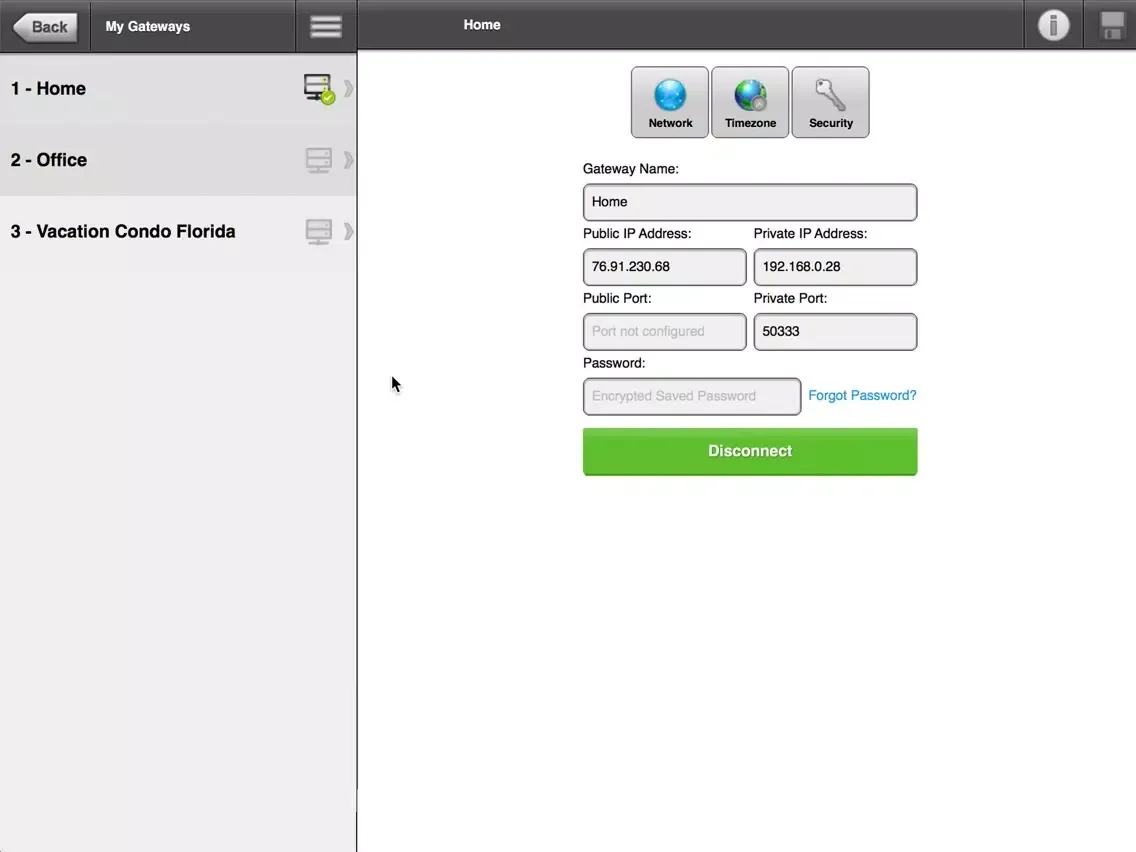
Task: Select the 2 - Office gateway
Action: pyautogui.click(x=178, y=159)
